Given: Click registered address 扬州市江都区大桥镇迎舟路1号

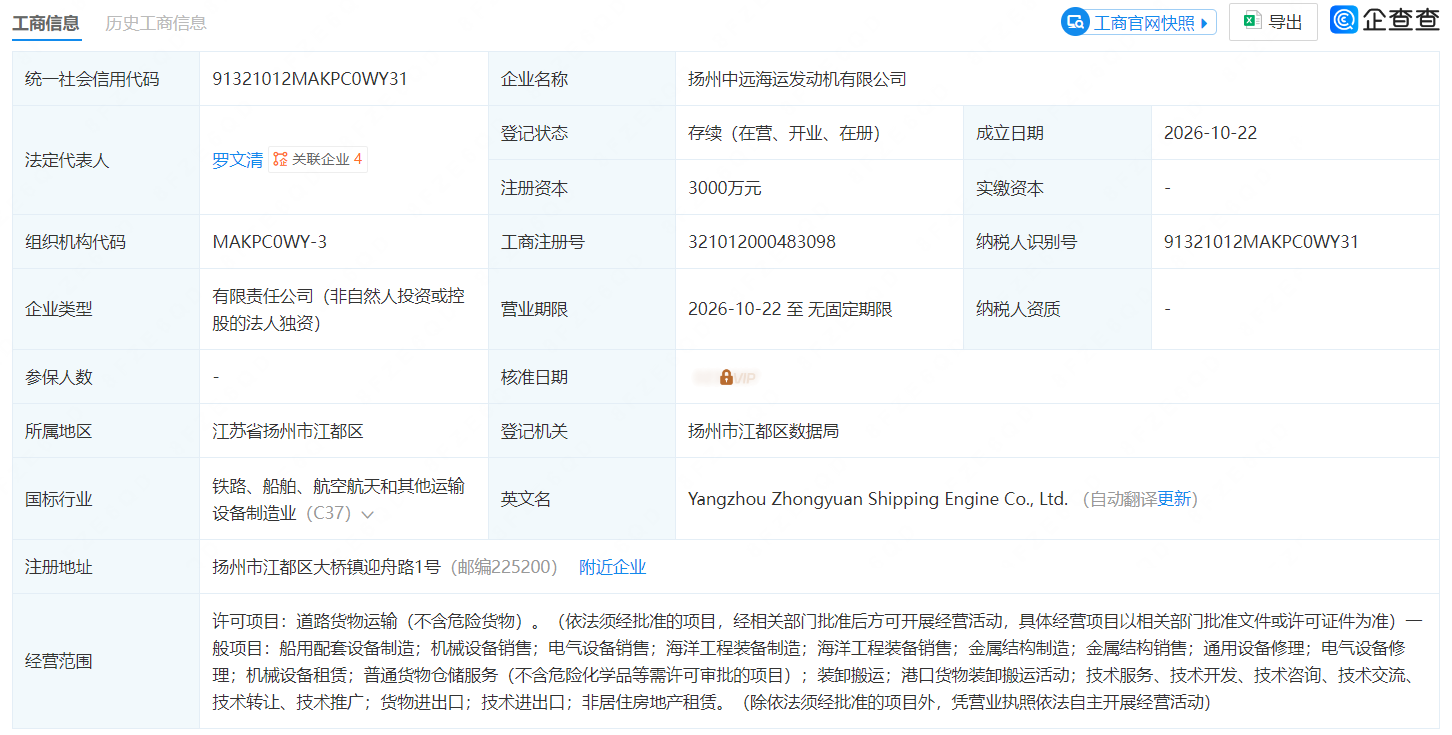Looking at the screenshot, I should [x=326, y=567].
